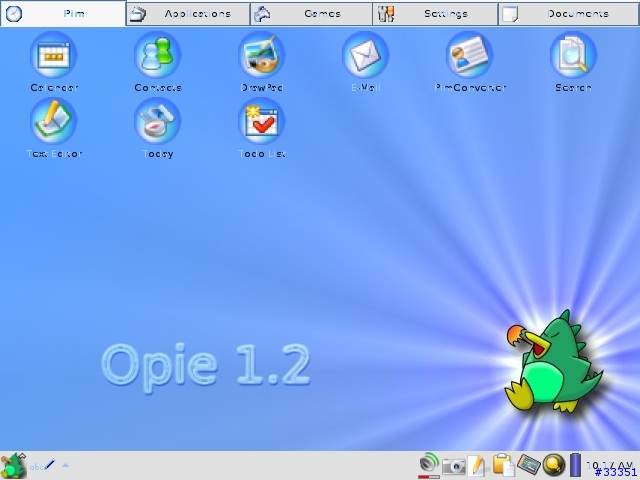Screen dimensions: 640x480
Task: Launch the Contacts app
Action: click(x=158, y=61)
